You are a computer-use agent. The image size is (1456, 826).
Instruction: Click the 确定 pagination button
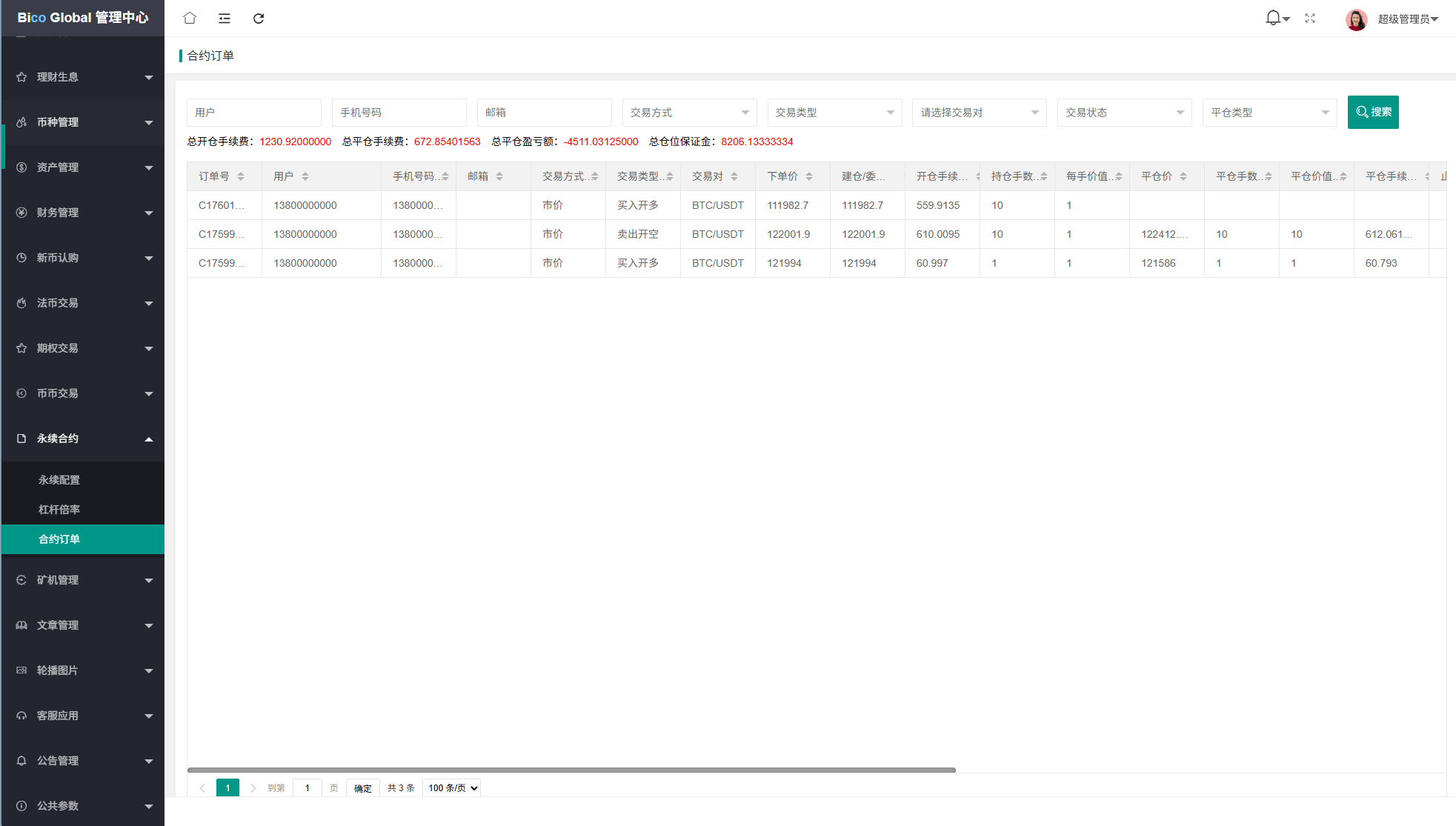click(362, 788)
